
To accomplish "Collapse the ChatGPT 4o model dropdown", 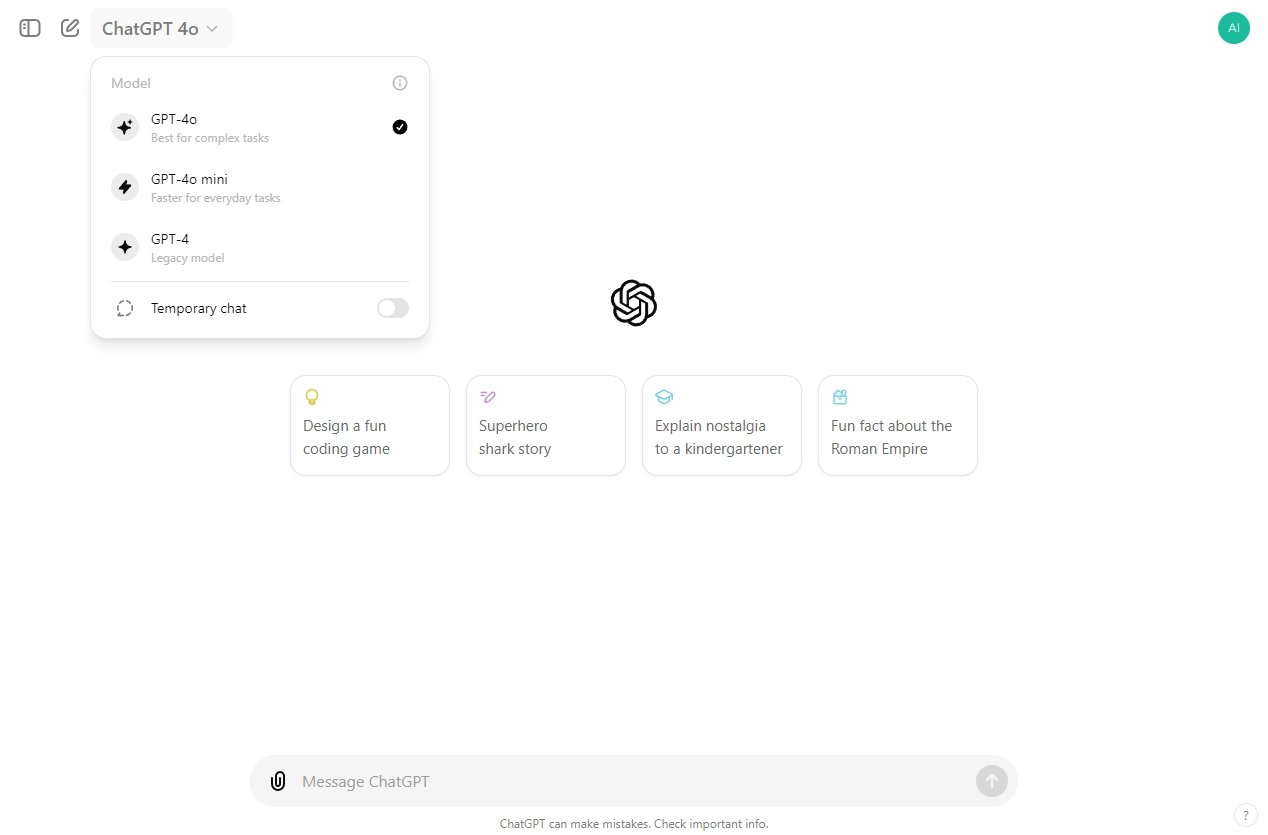I will pos(160,28).
